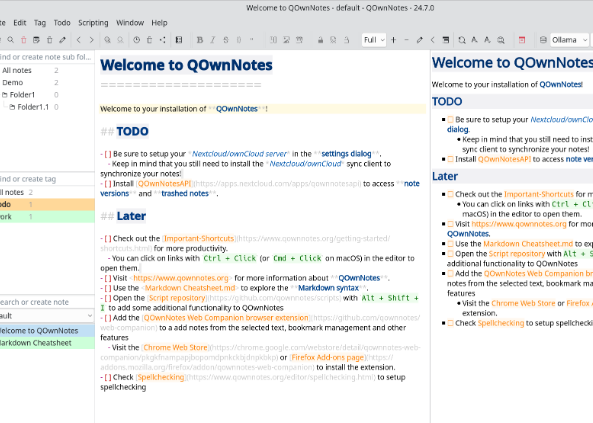Viewport: 593px width, 423px height.
Task: Insert image icon in toolbar
Action: [287, 40]
